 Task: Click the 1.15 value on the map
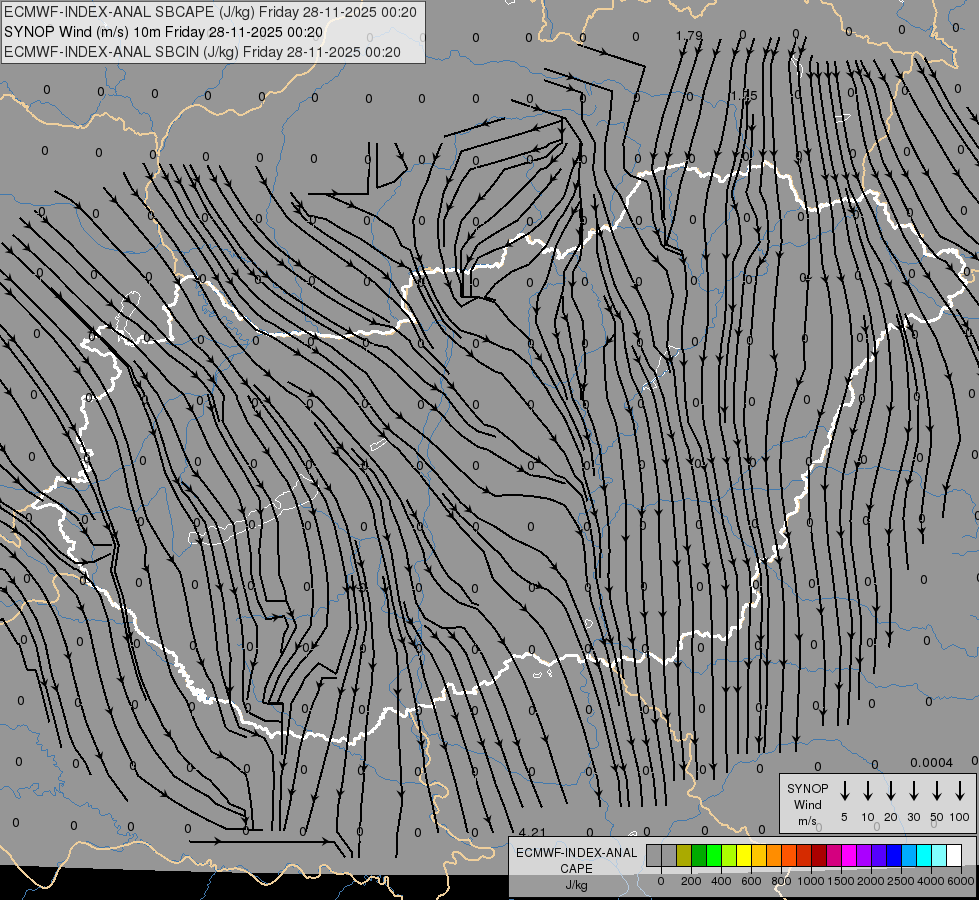pos(744,96)
